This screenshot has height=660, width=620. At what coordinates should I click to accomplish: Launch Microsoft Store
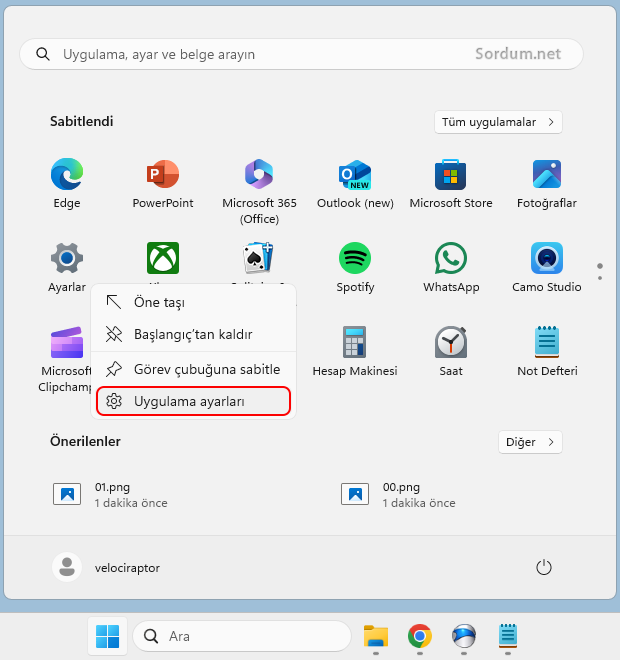[451, 183]
